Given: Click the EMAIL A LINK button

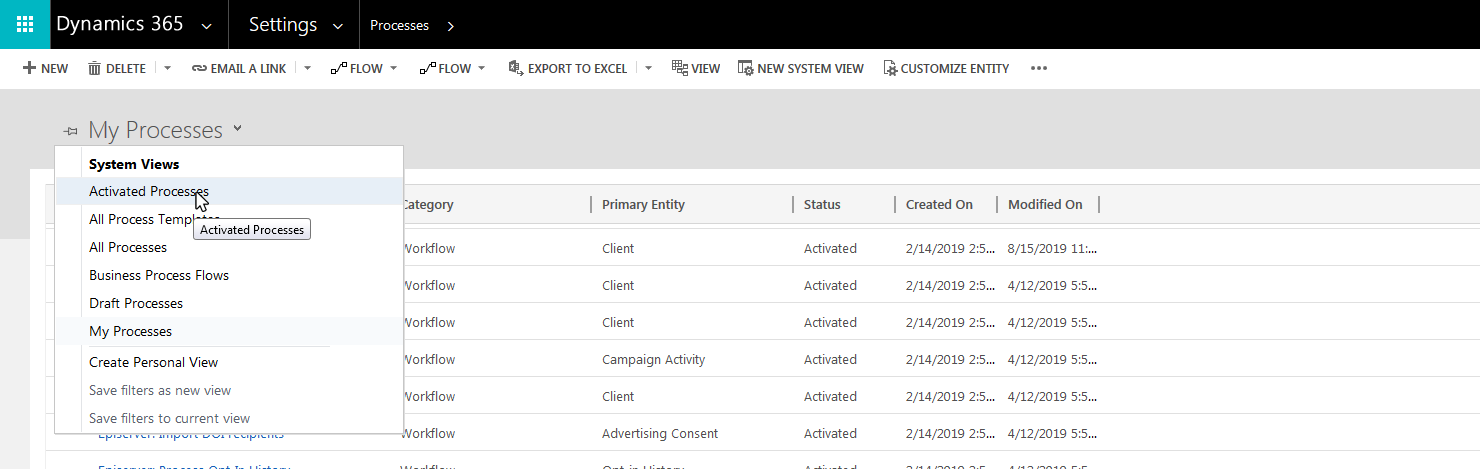Looking at the screenshot, I should point(238,69).
